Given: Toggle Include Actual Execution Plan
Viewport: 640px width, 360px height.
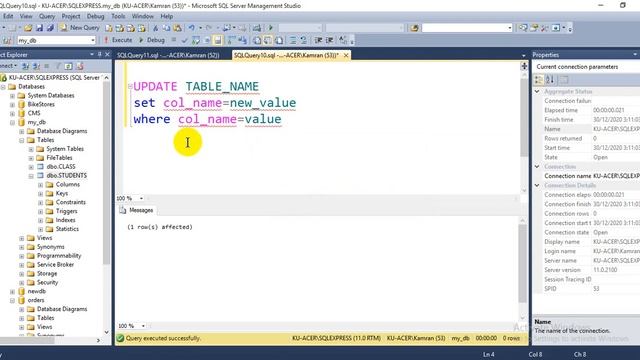Looking at the screenshot, I should (x=231, y=40).
